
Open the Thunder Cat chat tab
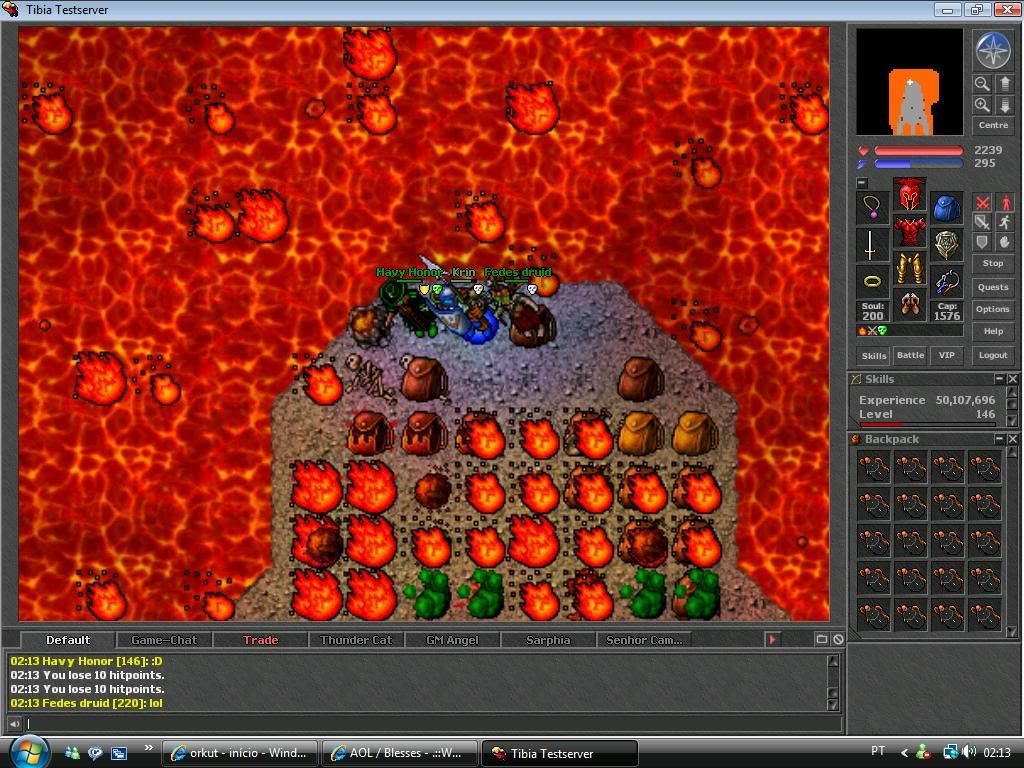tap(356, 640)
